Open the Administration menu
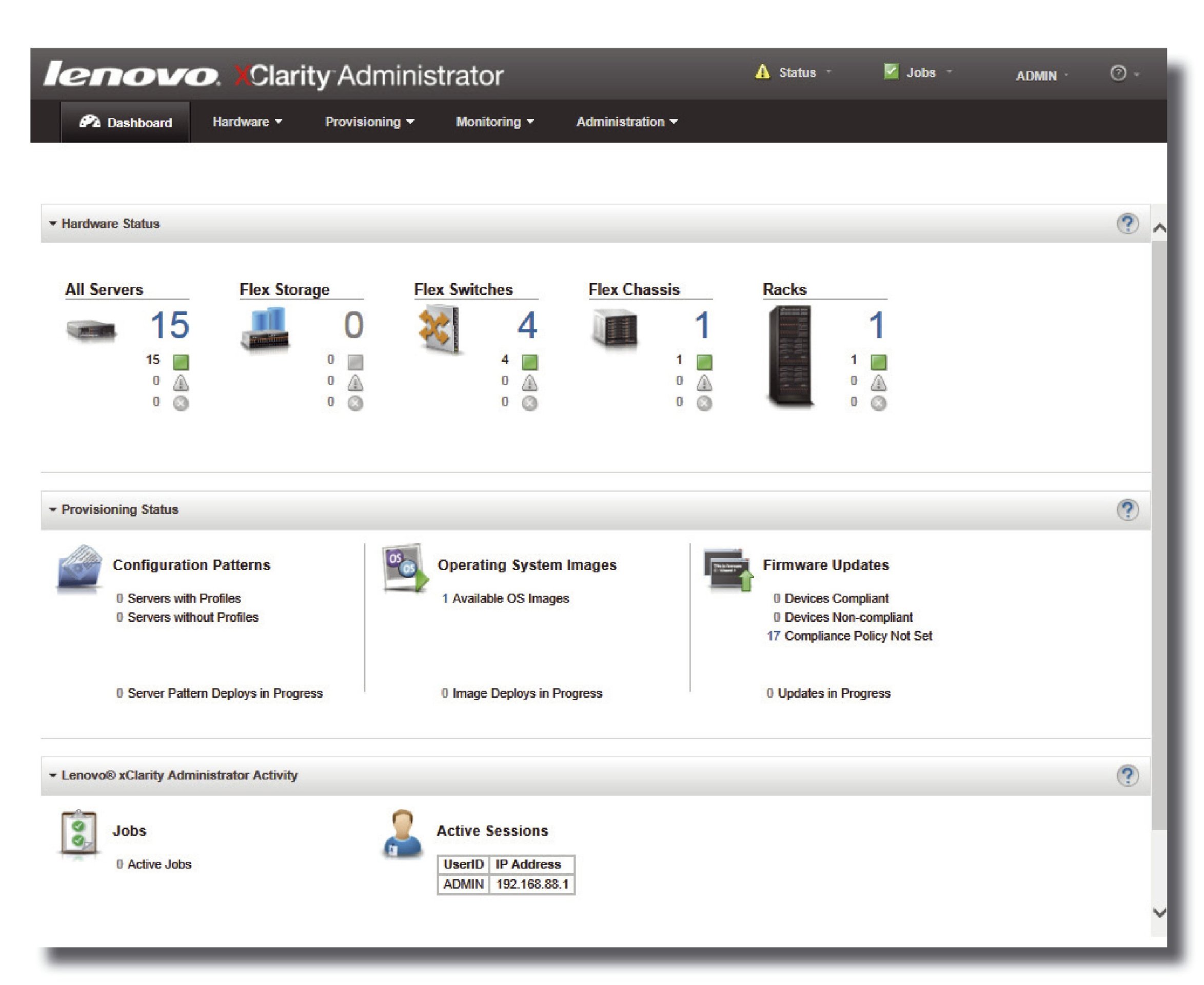 [x=627, y=122]
